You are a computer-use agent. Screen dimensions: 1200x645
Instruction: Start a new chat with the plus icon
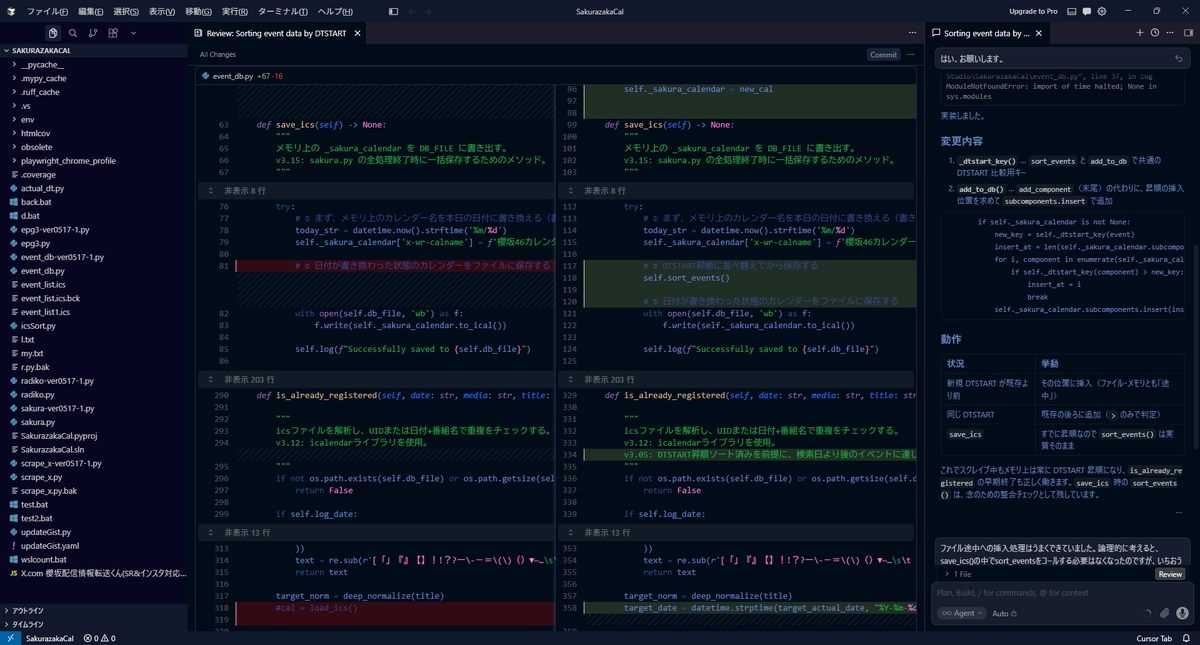pyautogui.click(x=1140, y=33)
